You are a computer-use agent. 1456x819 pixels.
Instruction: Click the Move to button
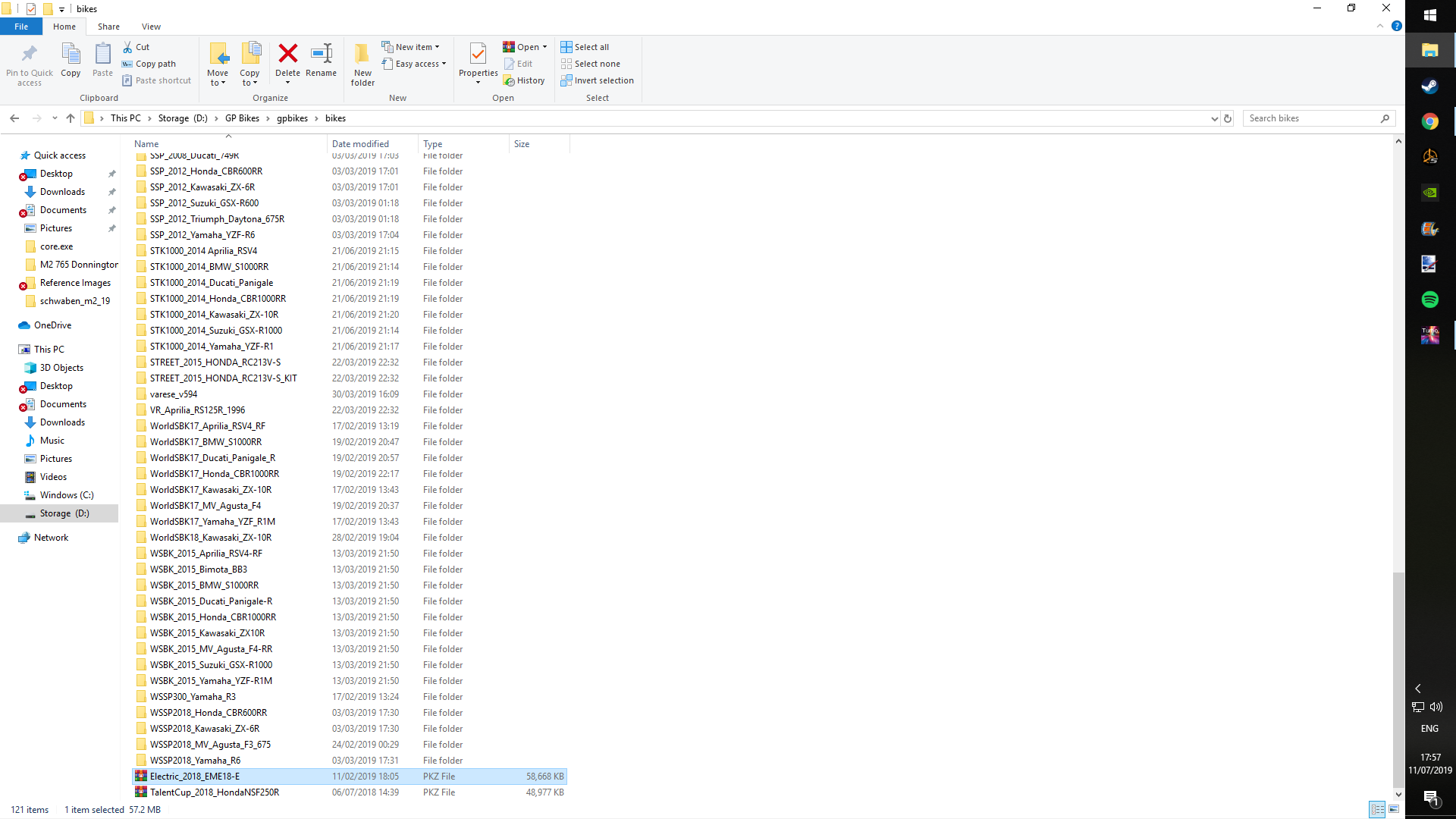point(218,64)
